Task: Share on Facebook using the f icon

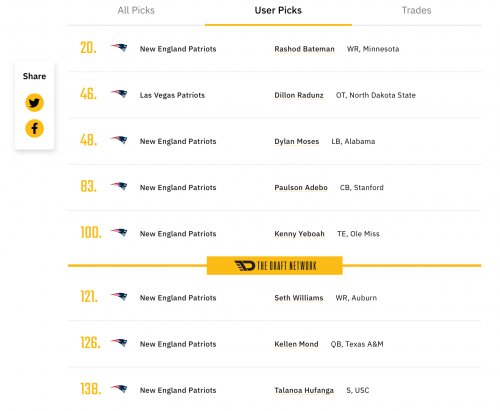Action: tap(34, 128)
